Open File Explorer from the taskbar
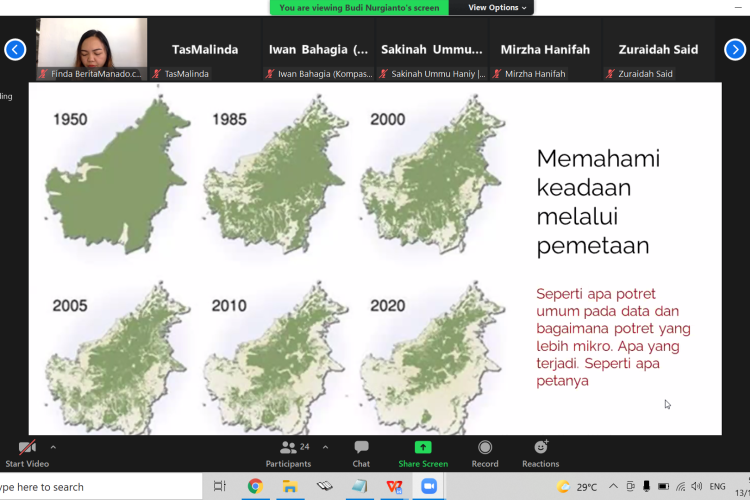 point(290,487)
